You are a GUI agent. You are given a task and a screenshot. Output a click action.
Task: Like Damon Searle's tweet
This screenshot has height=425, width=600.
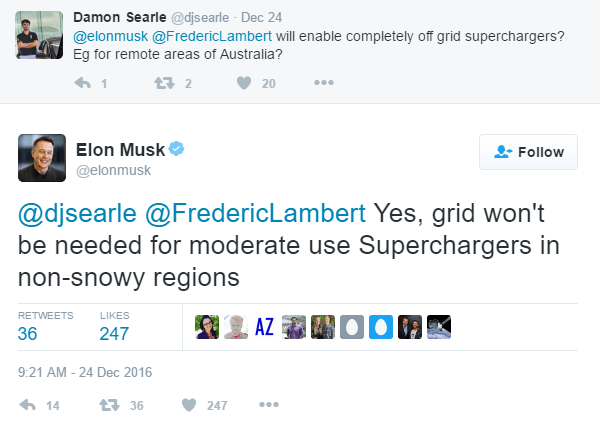coord(243,84)
